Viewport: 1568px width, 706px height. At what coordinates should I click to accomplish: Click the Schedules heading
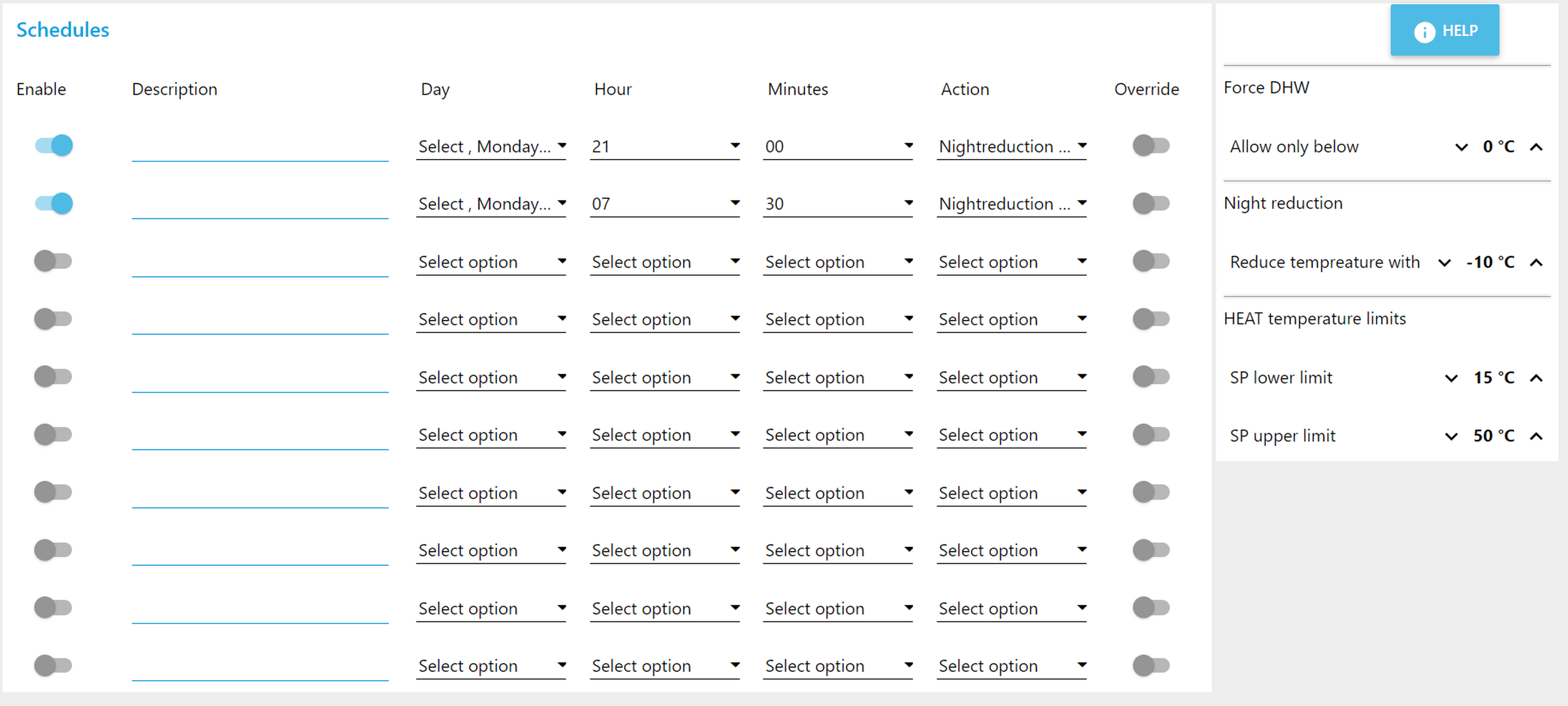point(63,30)
